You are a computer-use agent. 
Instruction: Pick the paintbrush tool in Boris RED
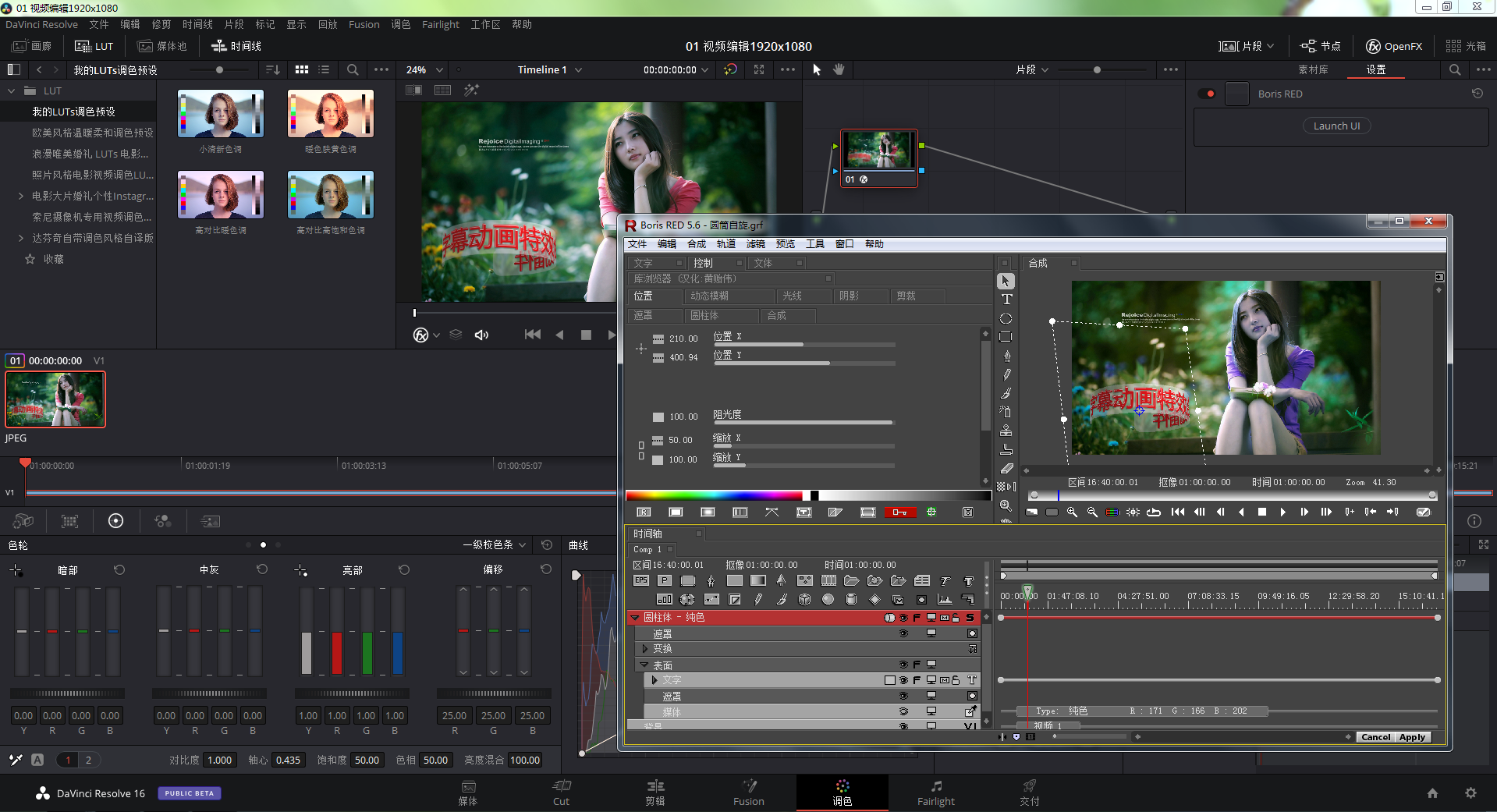[x=1006, y=393]
